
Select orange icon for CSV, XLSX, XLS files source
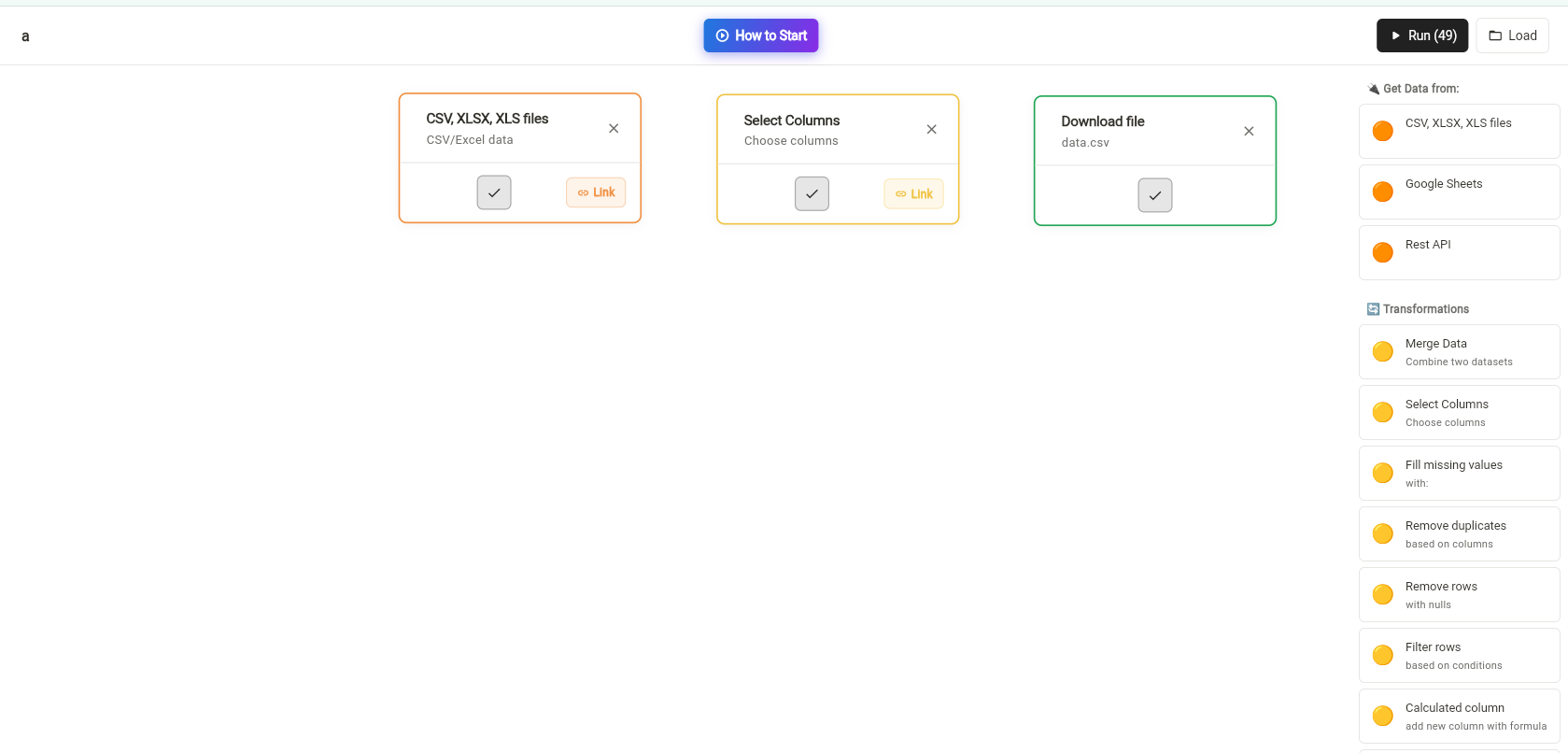point(1383,131)
